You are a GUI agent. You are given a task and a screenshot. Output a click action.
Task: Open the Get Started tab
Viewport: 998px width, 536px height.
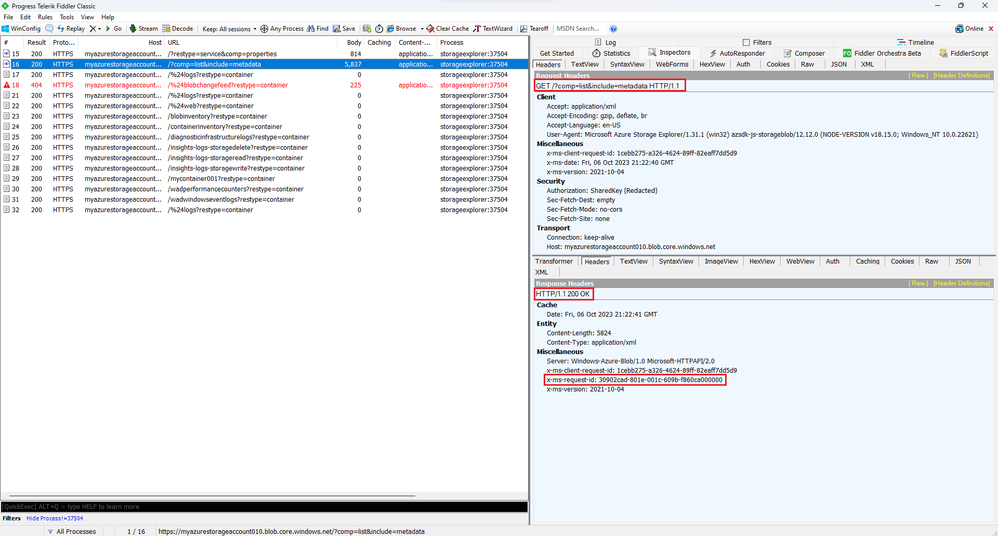point(557,53)
